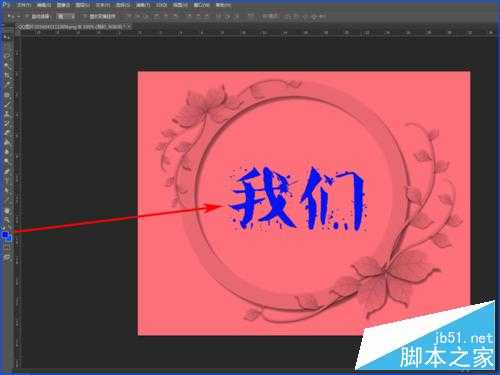The image size is (500, 375).
Task: Select the Eyedropper tool
Action: (x=7, y=84)
